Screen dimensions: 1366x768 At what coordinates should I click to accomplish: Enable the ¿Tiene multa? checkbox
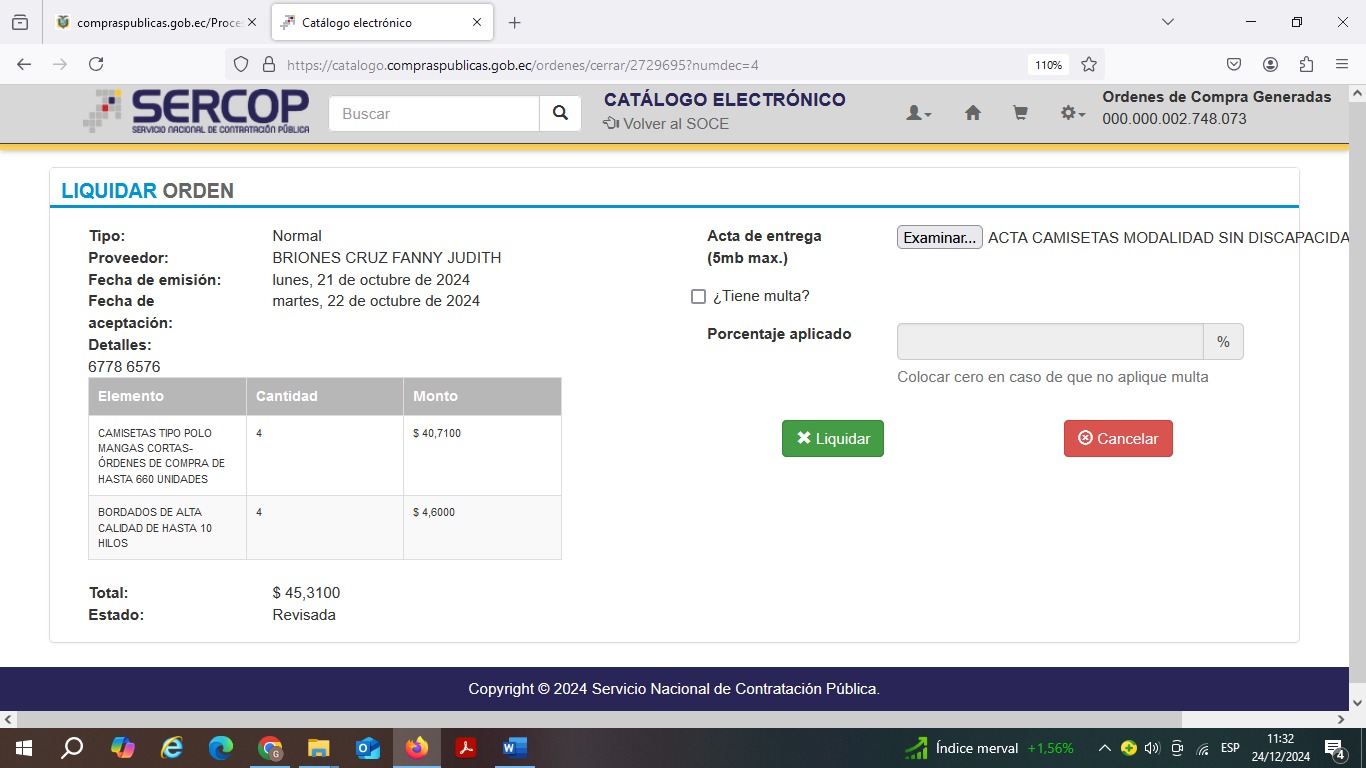(x=698, y=297)
